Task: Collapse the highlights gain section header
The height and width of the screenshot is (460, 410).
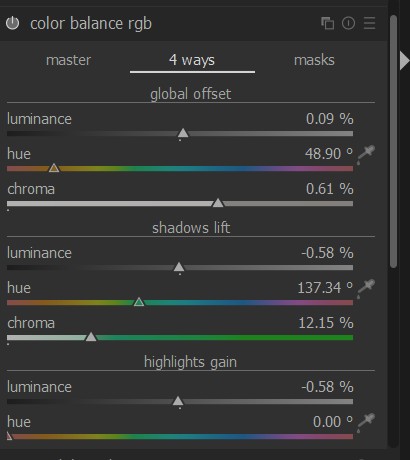Action: (191, 362)
